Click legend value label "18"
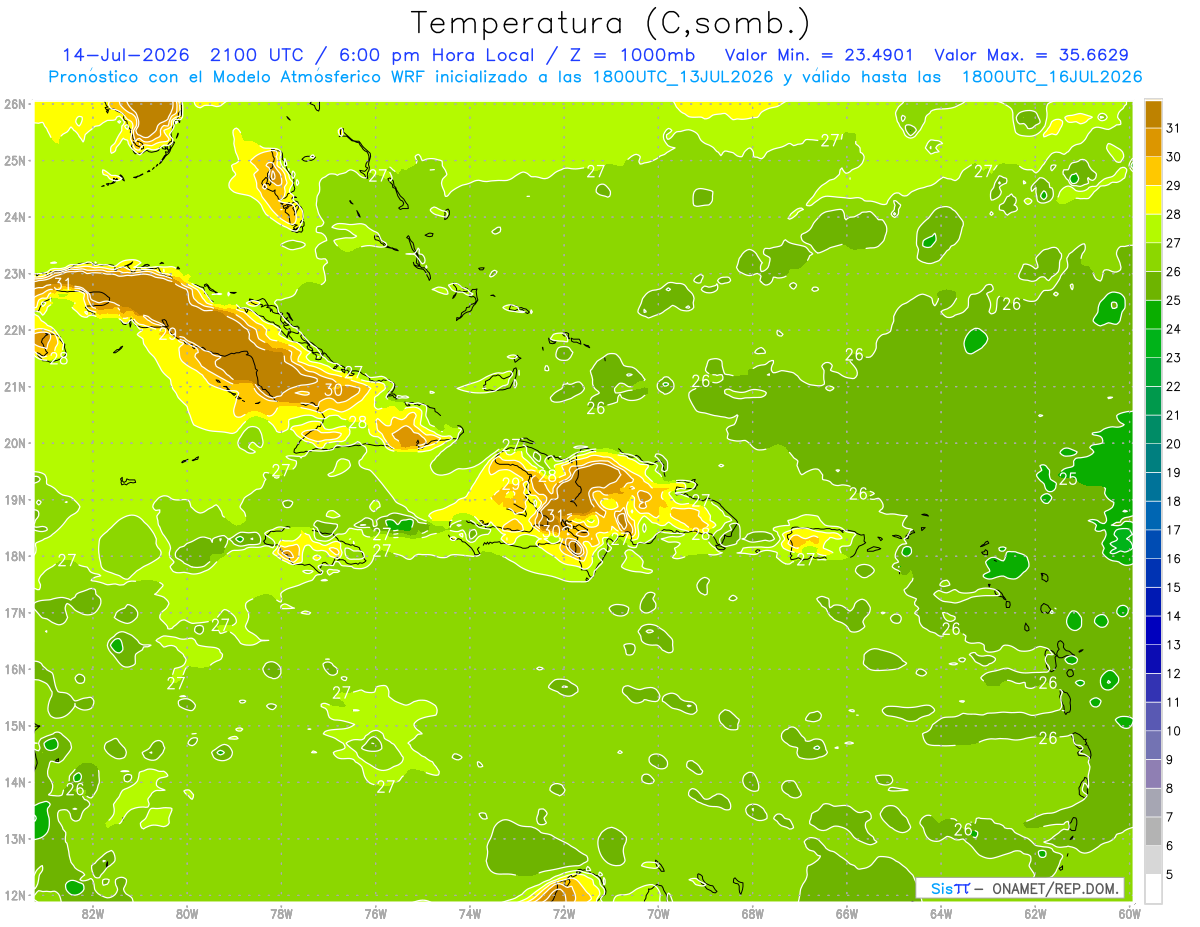This screenshot has height=927, width=1200. click(x=1174, y=501)
